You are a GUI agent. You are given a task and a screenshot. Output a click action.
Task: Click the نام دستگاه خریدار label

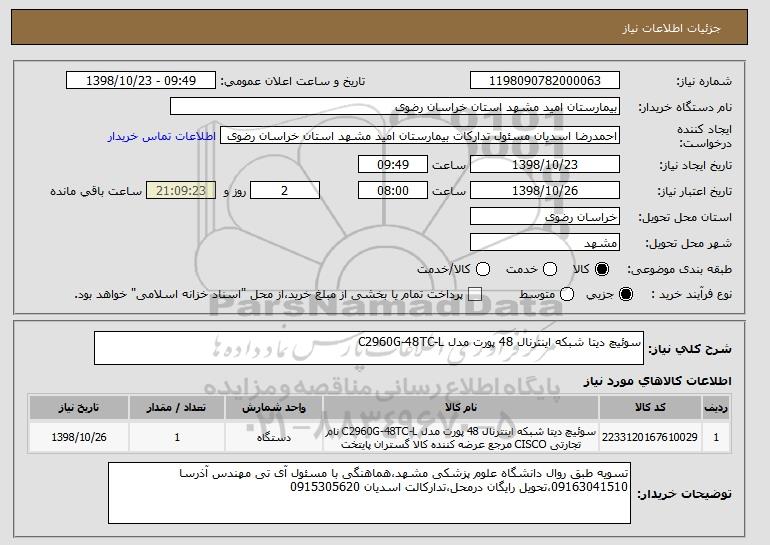[685, 108]
